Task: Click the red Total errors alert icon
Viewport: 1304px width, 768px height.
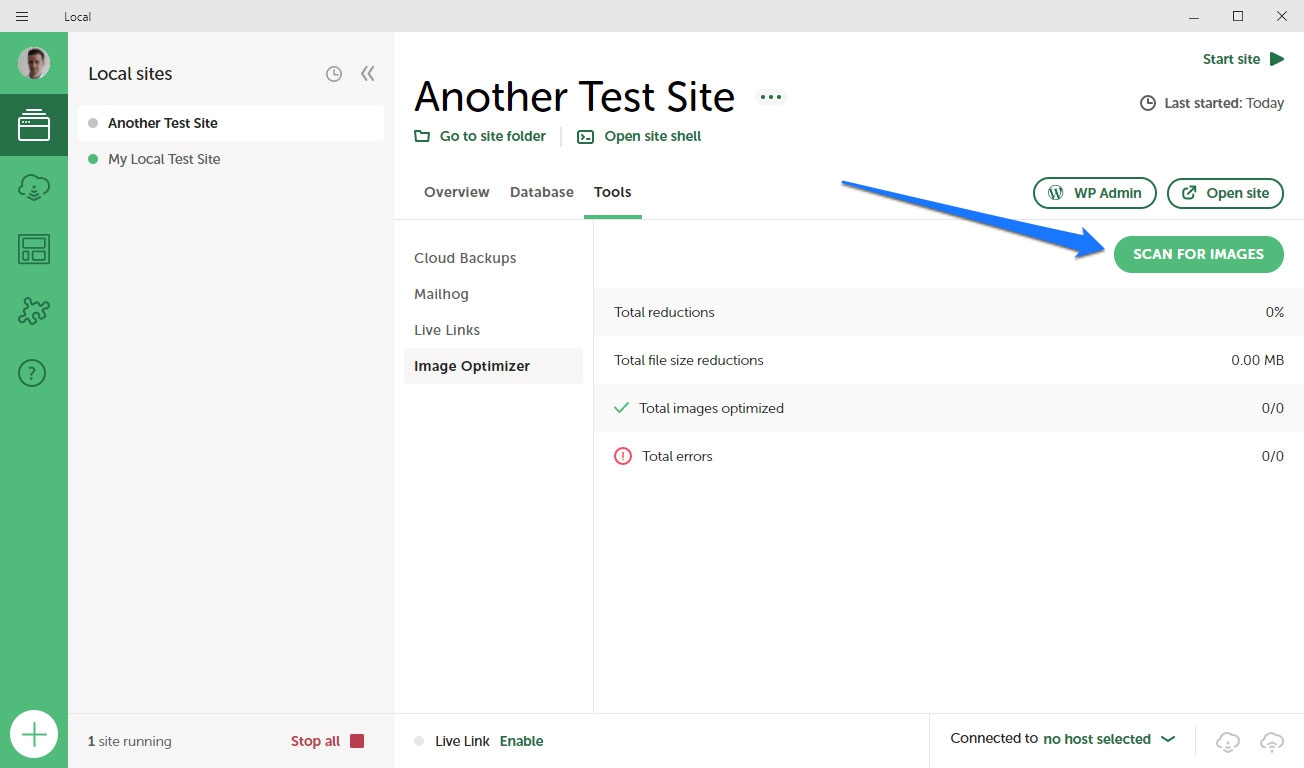Action: (623, 456)
